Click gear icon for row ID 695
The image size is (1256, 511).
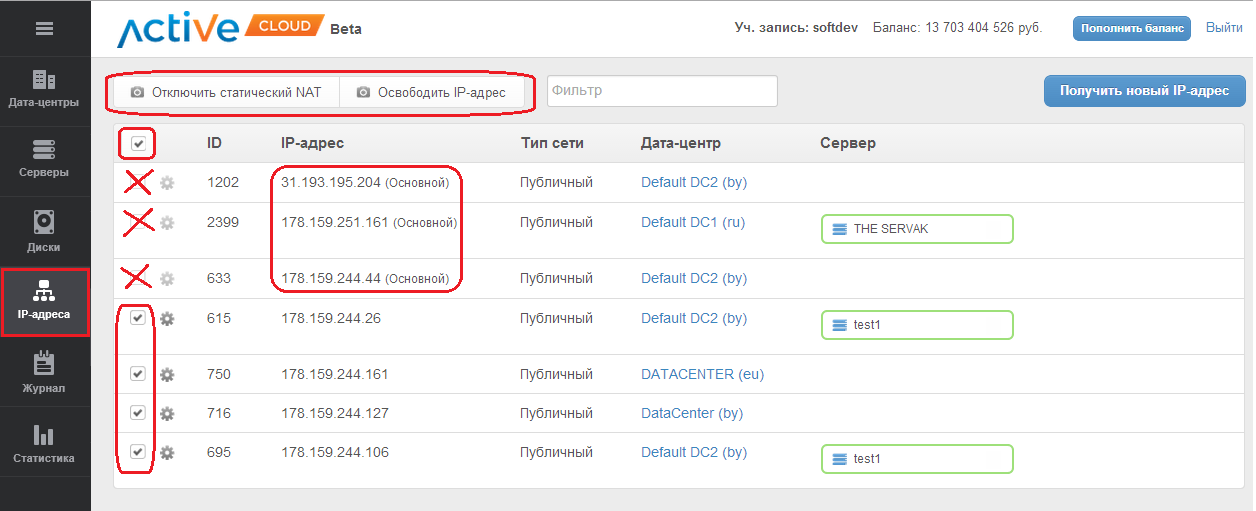point(167,453)
